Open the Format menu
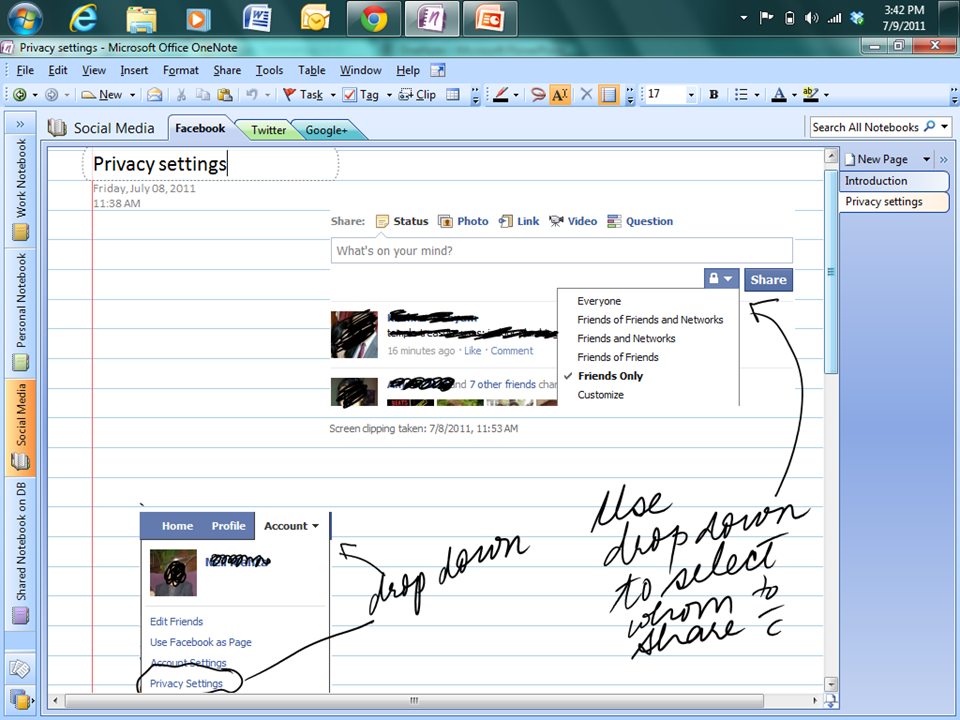 tap(181, 70)
